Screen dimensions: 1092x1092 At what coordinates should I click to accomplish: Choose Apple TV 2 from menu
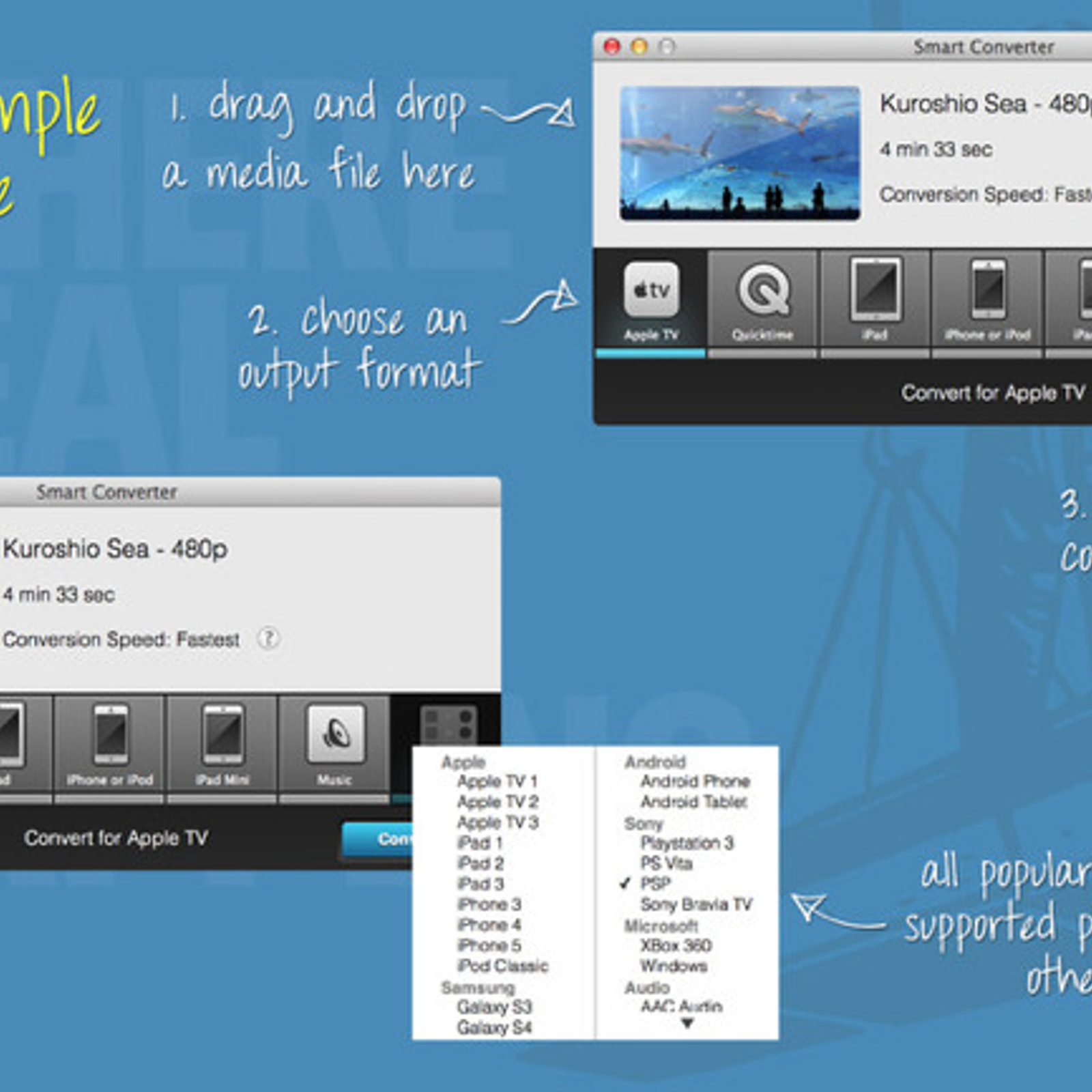pyautogui.click(x=498, y=801)
